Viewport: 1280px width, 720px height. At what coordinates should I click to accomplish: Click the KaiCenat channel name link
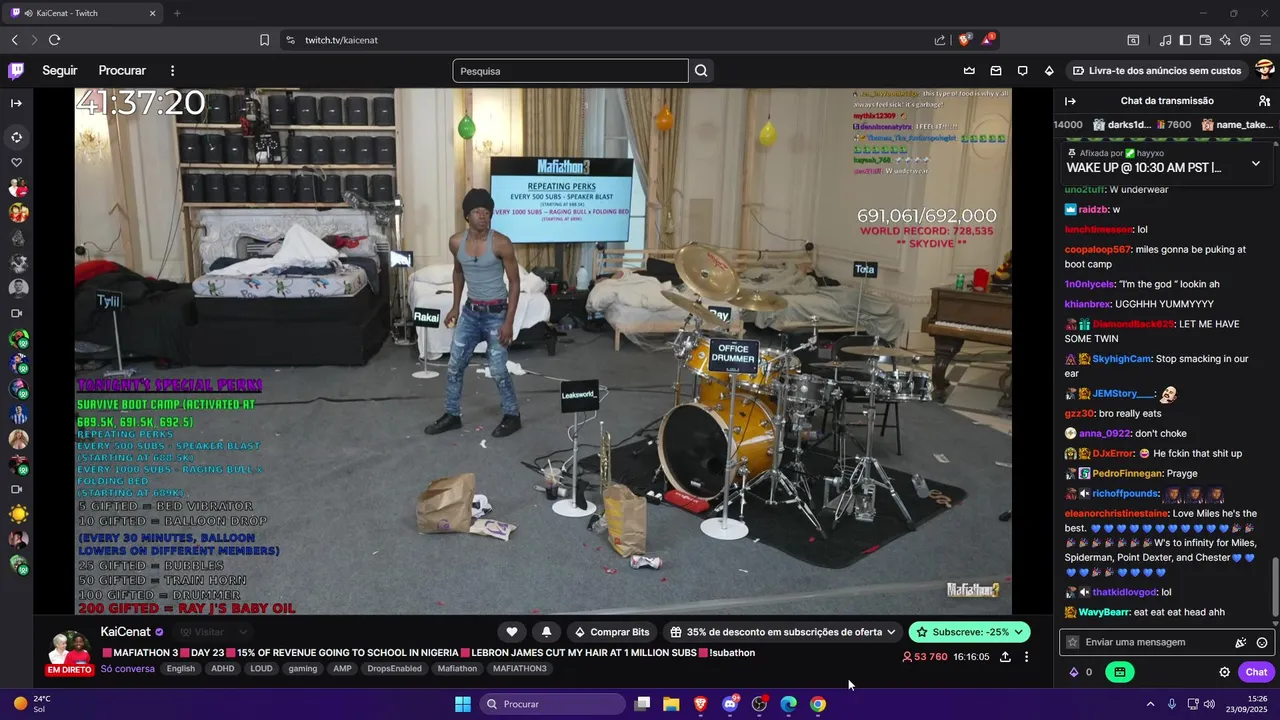click(125, 632)
